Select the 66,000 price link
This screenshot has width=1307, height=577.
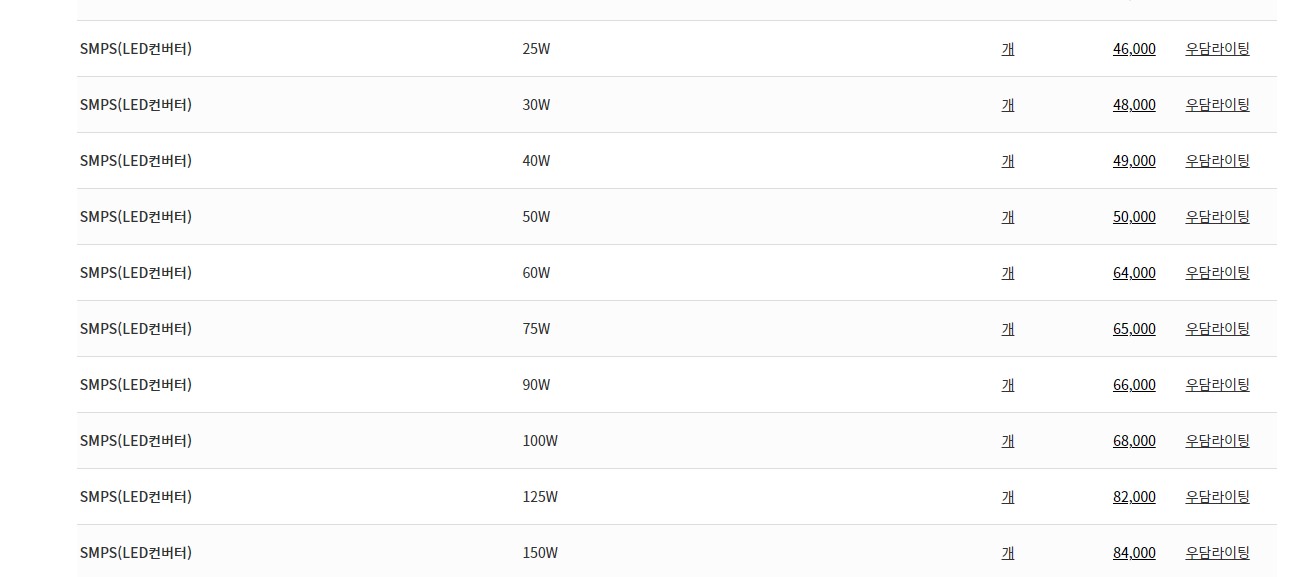(1134, 385)
